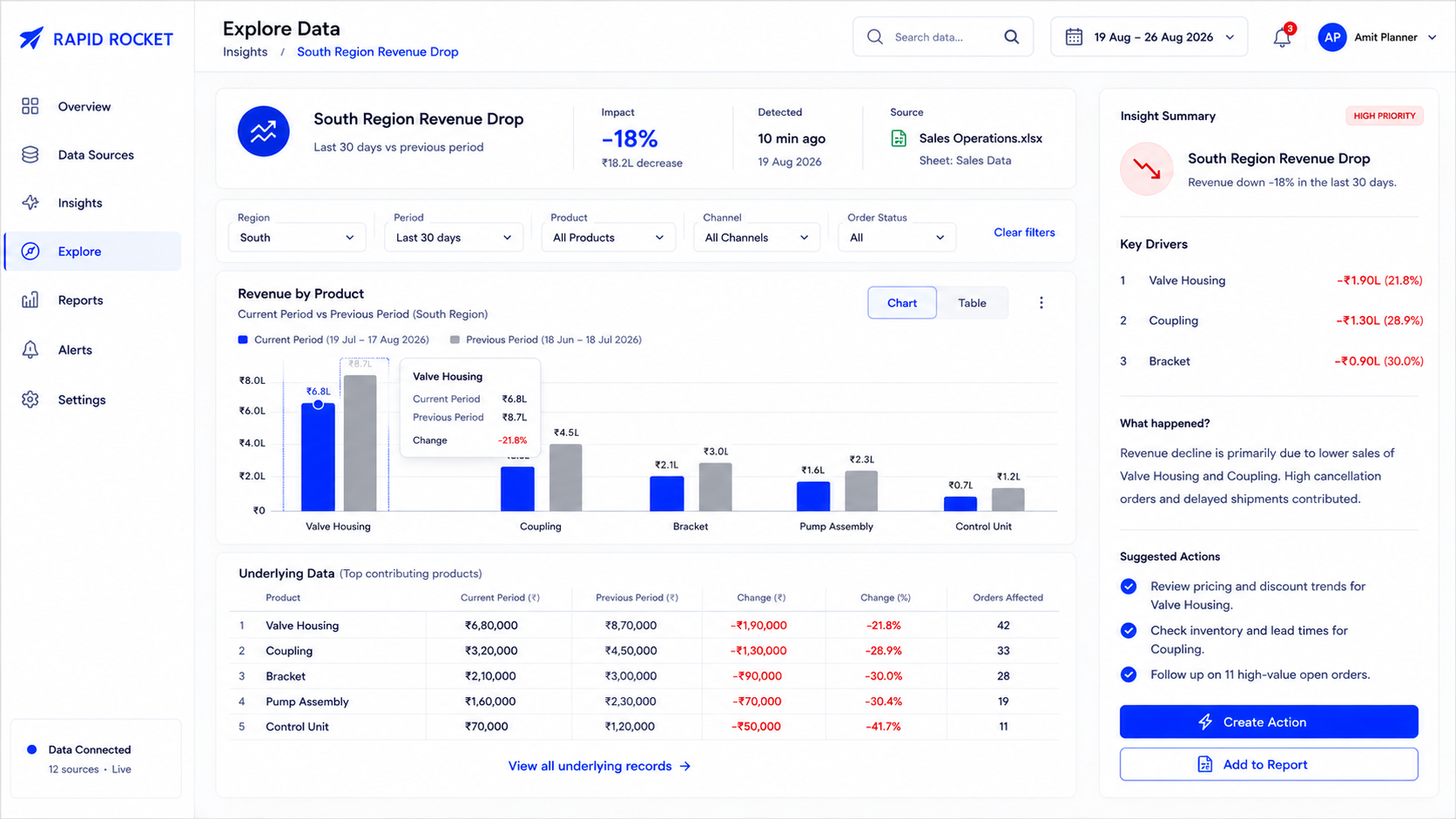Image resolution: width=1456 pixels, height=819 pixels.
Task: Focus the Search data input field
Action: 943,37
